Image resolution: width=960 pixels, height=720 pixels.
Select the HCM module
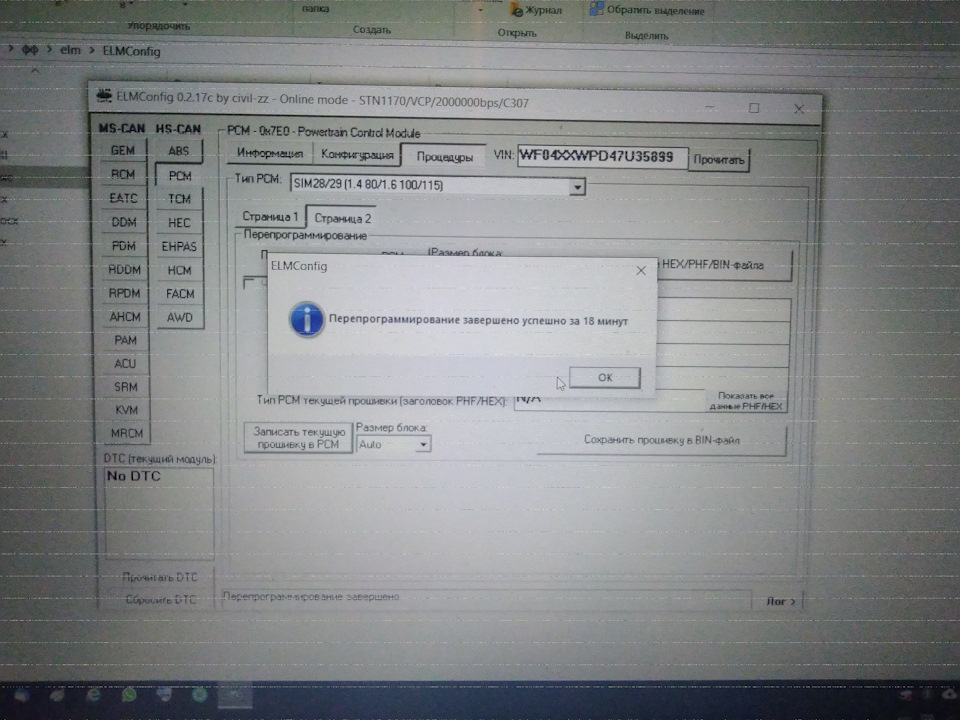coord(179,270)
